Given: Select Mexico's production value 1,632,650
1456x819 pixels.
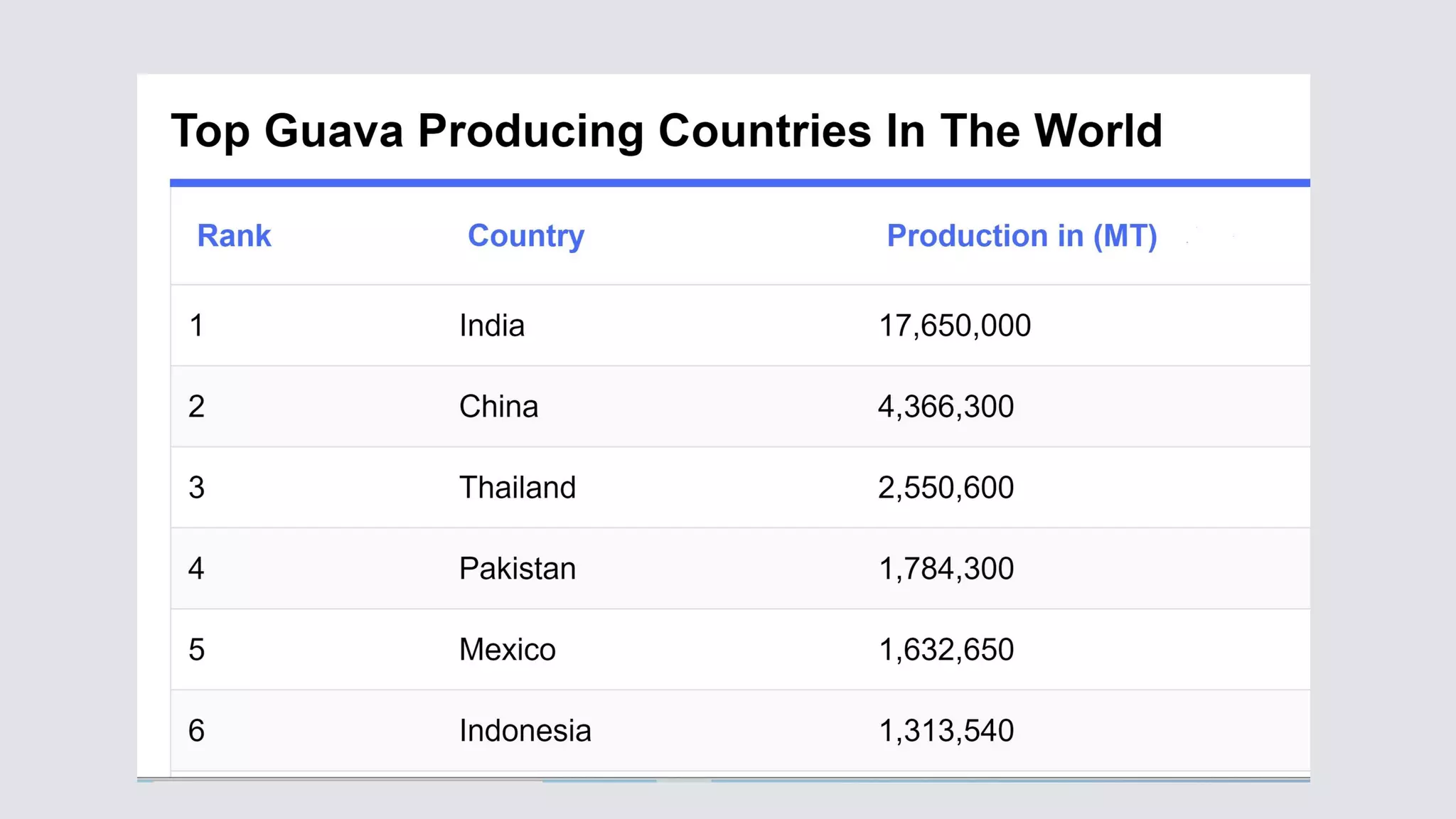Looking at the screenshot, I should 946,650.
